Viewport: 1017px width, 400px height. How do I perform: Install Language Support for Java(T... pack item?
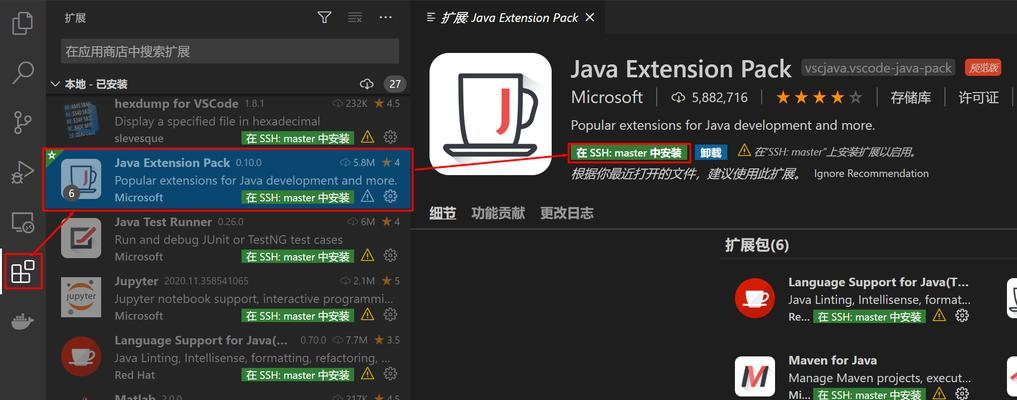coord(870,317)
